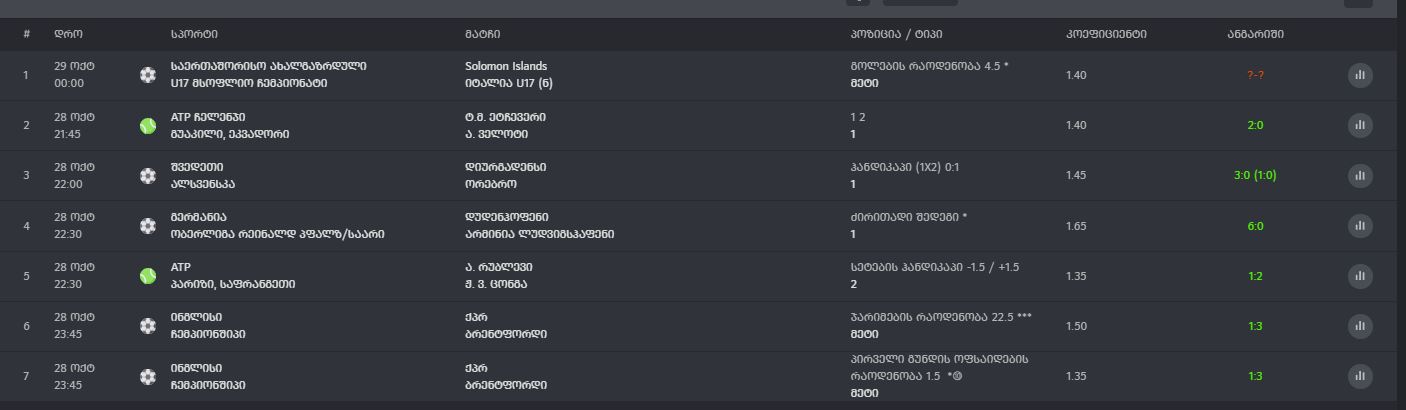The image size is (1406, 410).
Task: Open statistics icon for the 2:0 tennis match
Action: [x=1359, y=125]
